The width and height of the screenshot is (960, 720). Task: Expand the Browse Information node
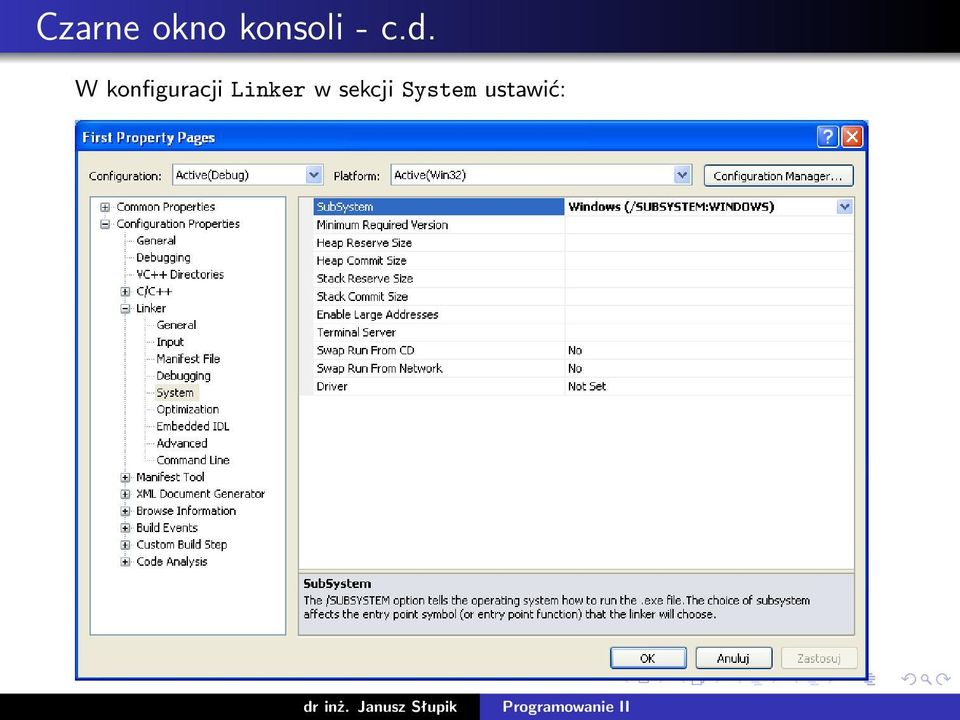click(125, 511)
